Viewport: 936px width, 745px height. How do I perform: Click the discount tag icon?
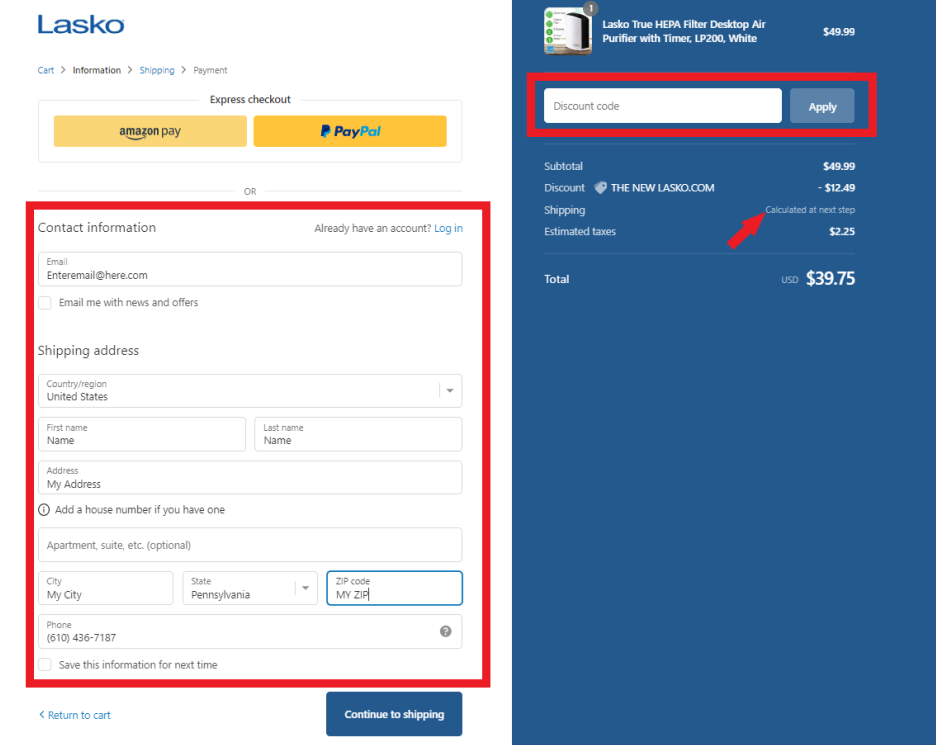[600, 188]
